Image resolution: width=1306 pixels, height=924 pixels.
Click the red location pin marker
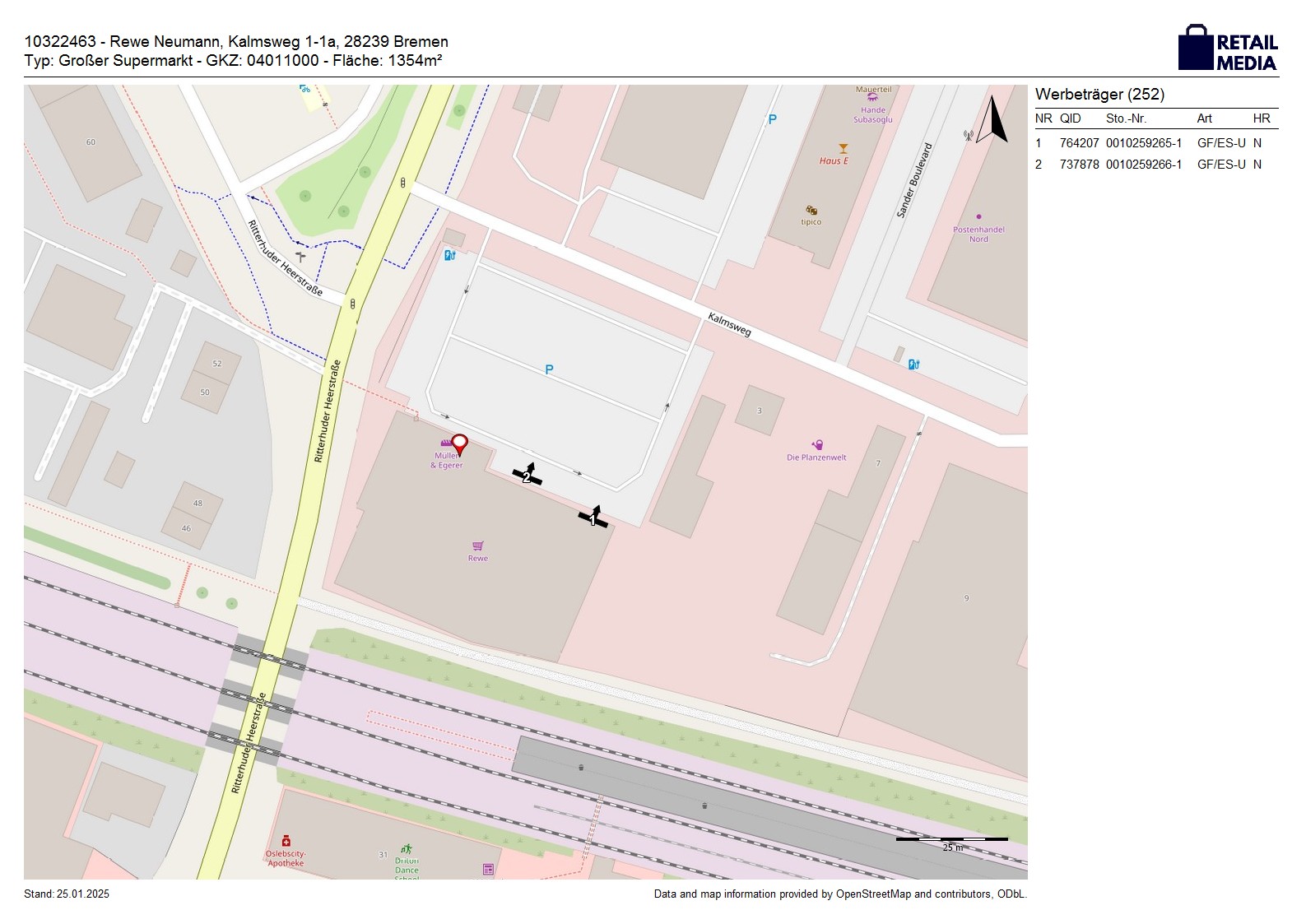pyautogui.click(x=459, y=444)
